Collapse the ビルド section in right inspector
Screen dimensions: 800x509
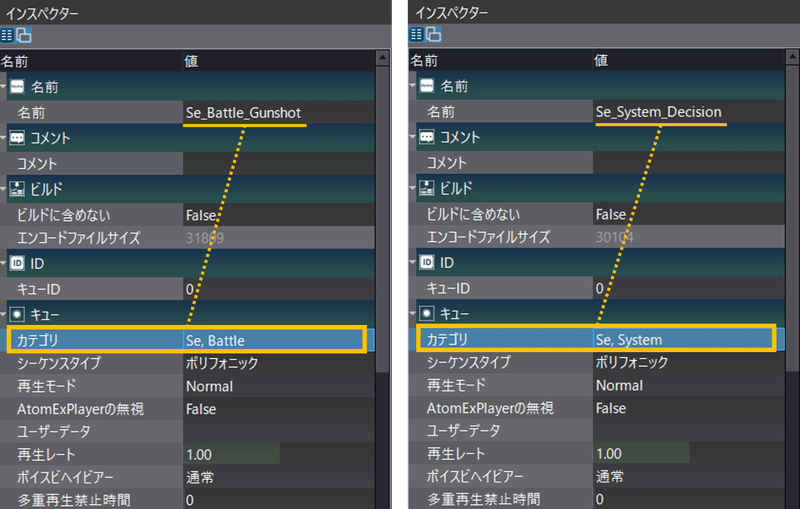tap(412, 187)
